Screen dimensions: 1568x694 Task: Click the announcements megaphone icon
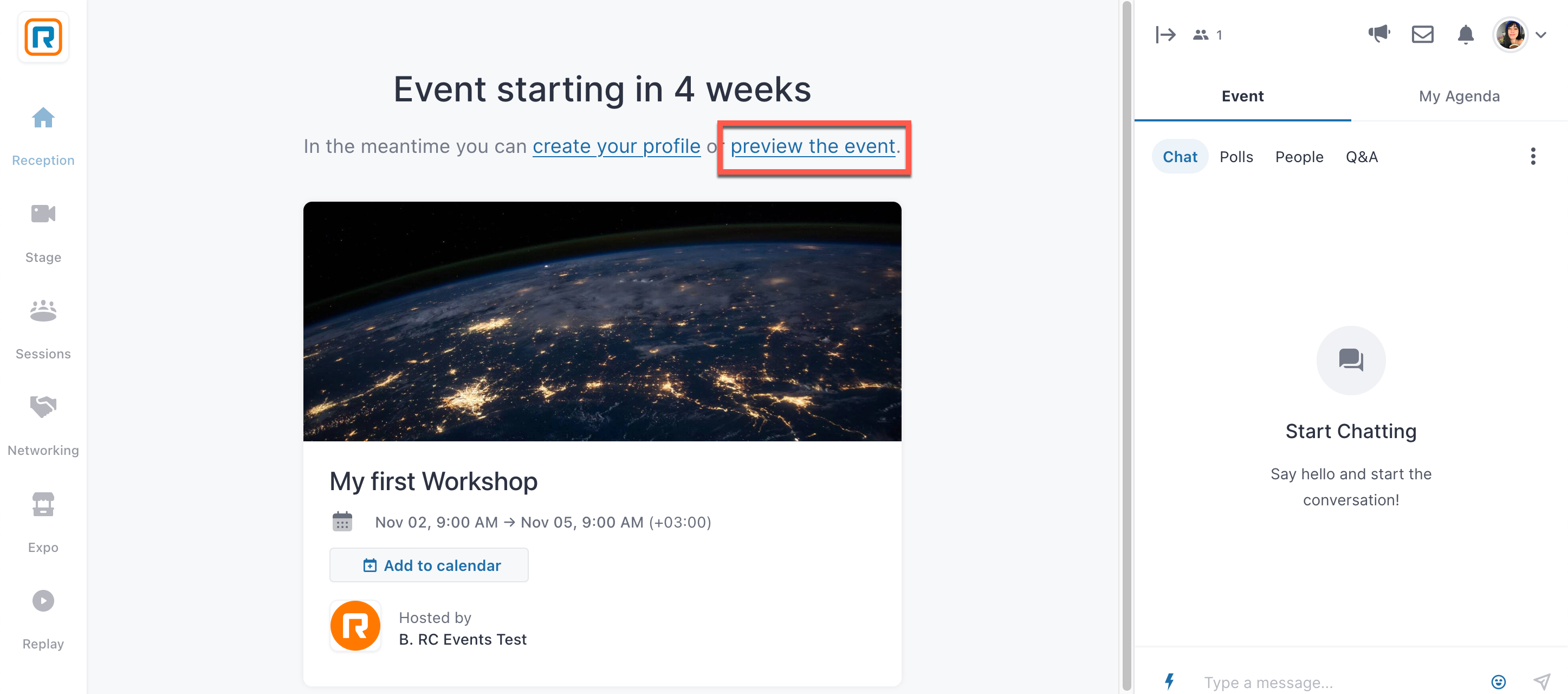(x=1379, y=34)
